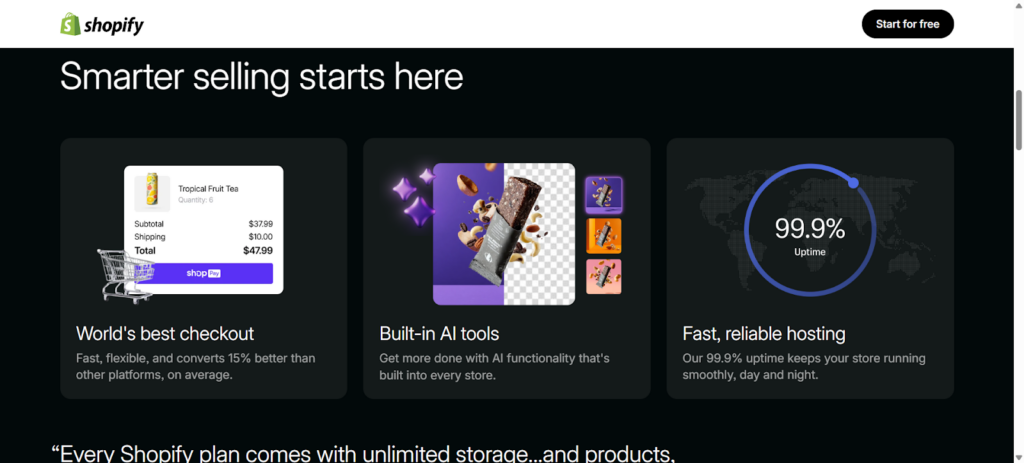Click the purple Shop Pay button
The height and width of the screenshot is (463, 1024).
tap(203, 273)
